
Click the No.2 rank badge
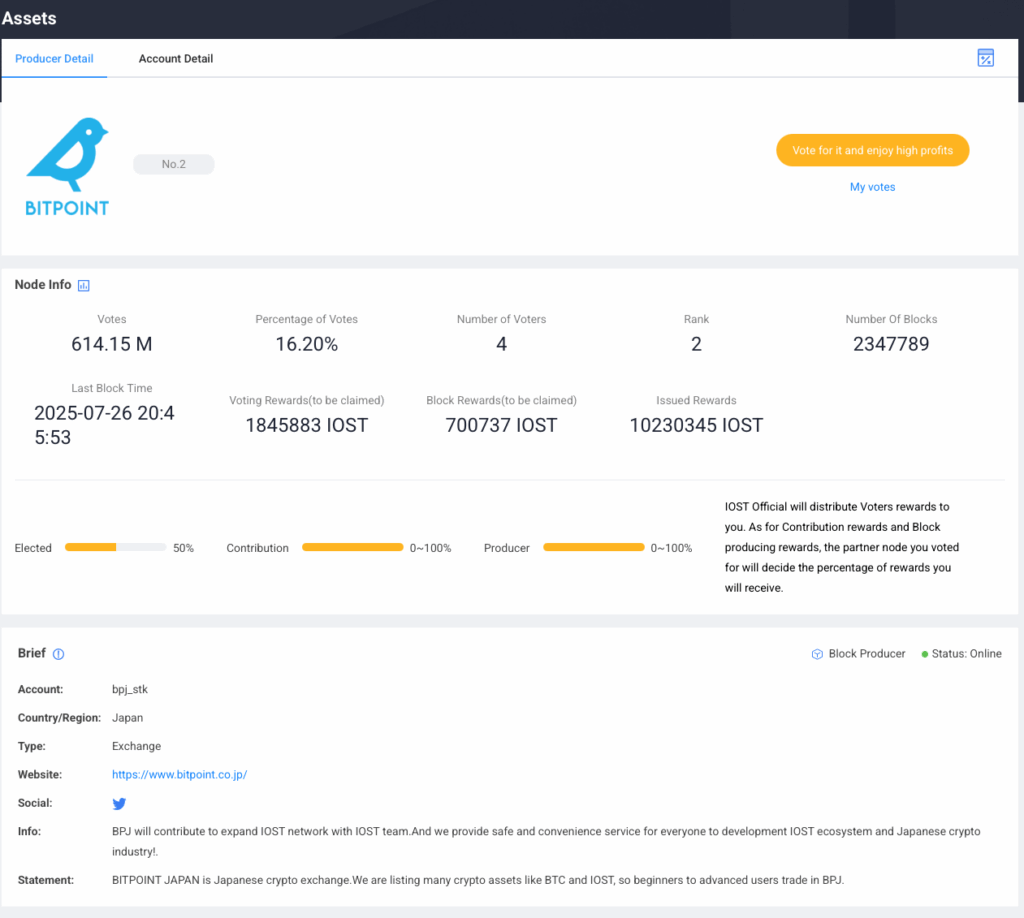(x=174, y=164)
